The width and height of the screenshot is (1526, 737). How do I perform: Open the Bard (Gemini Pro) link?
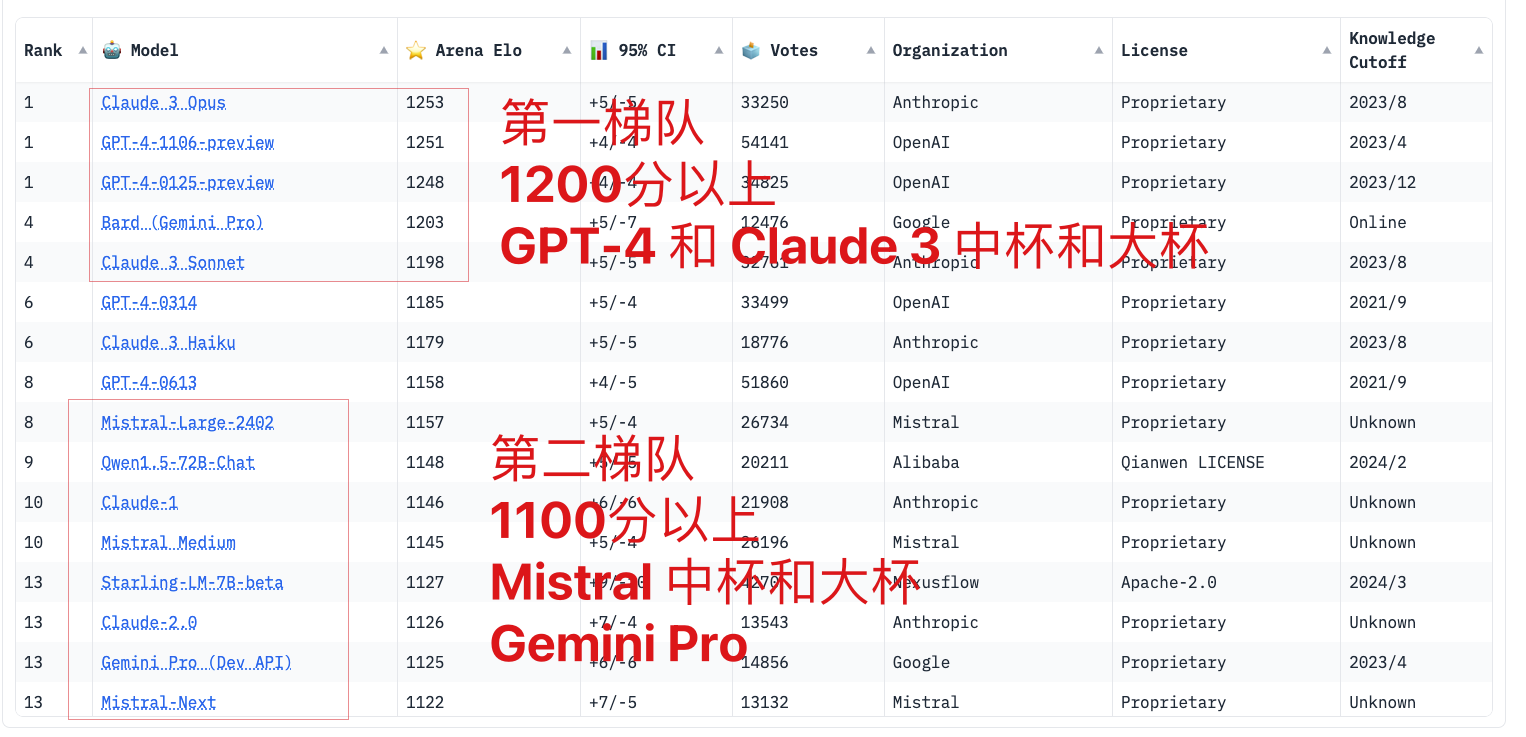[x=183, y=222]
